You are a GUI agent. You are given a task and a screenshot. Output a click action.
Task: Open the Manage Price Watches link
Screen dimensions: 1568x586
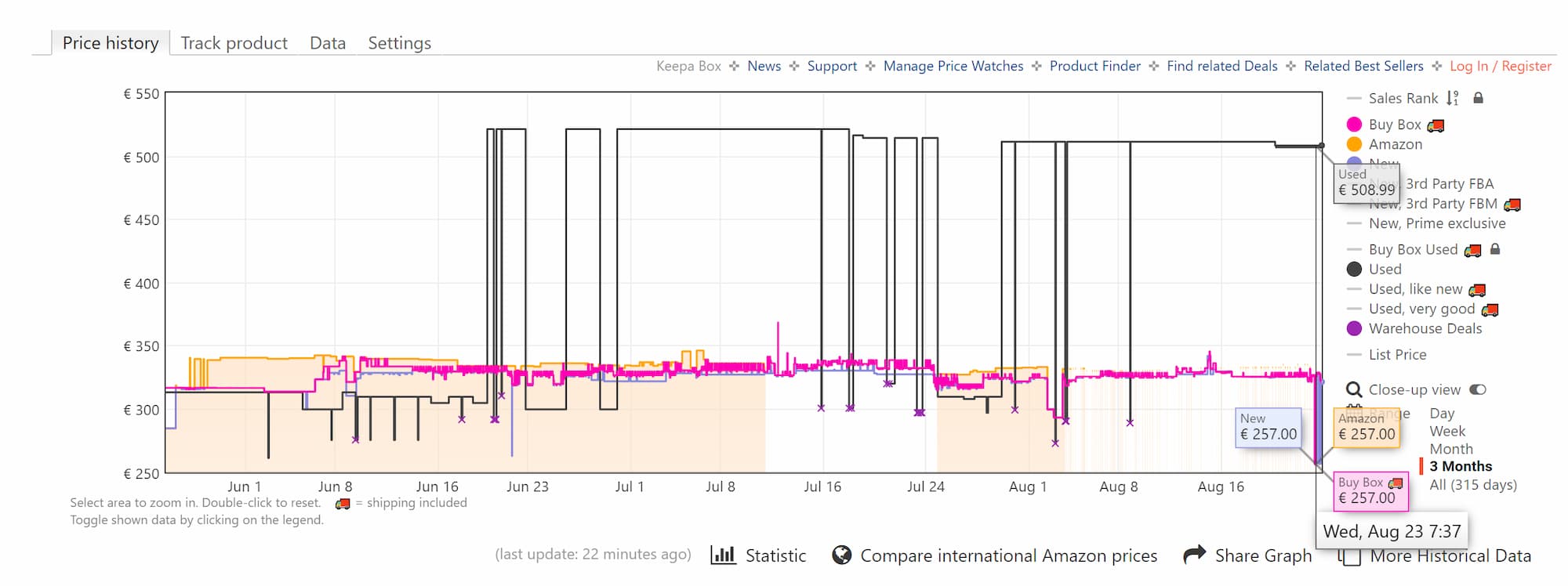[953, 66]
